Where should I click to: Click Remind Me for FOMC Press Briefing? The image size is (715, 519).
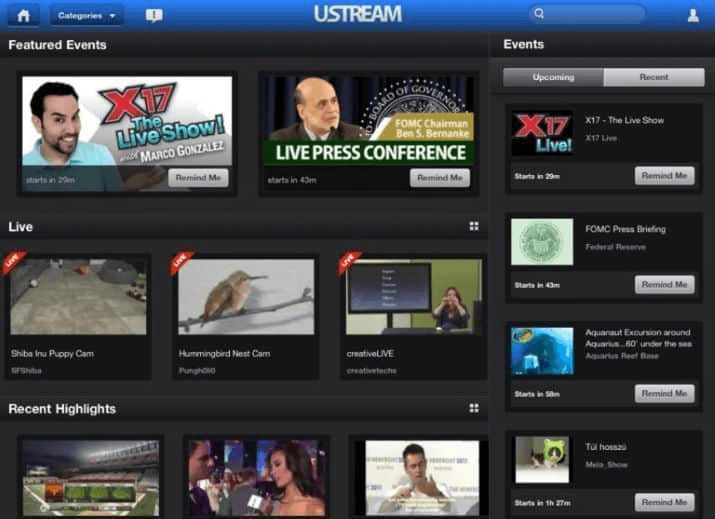click(x=664, y=285)
